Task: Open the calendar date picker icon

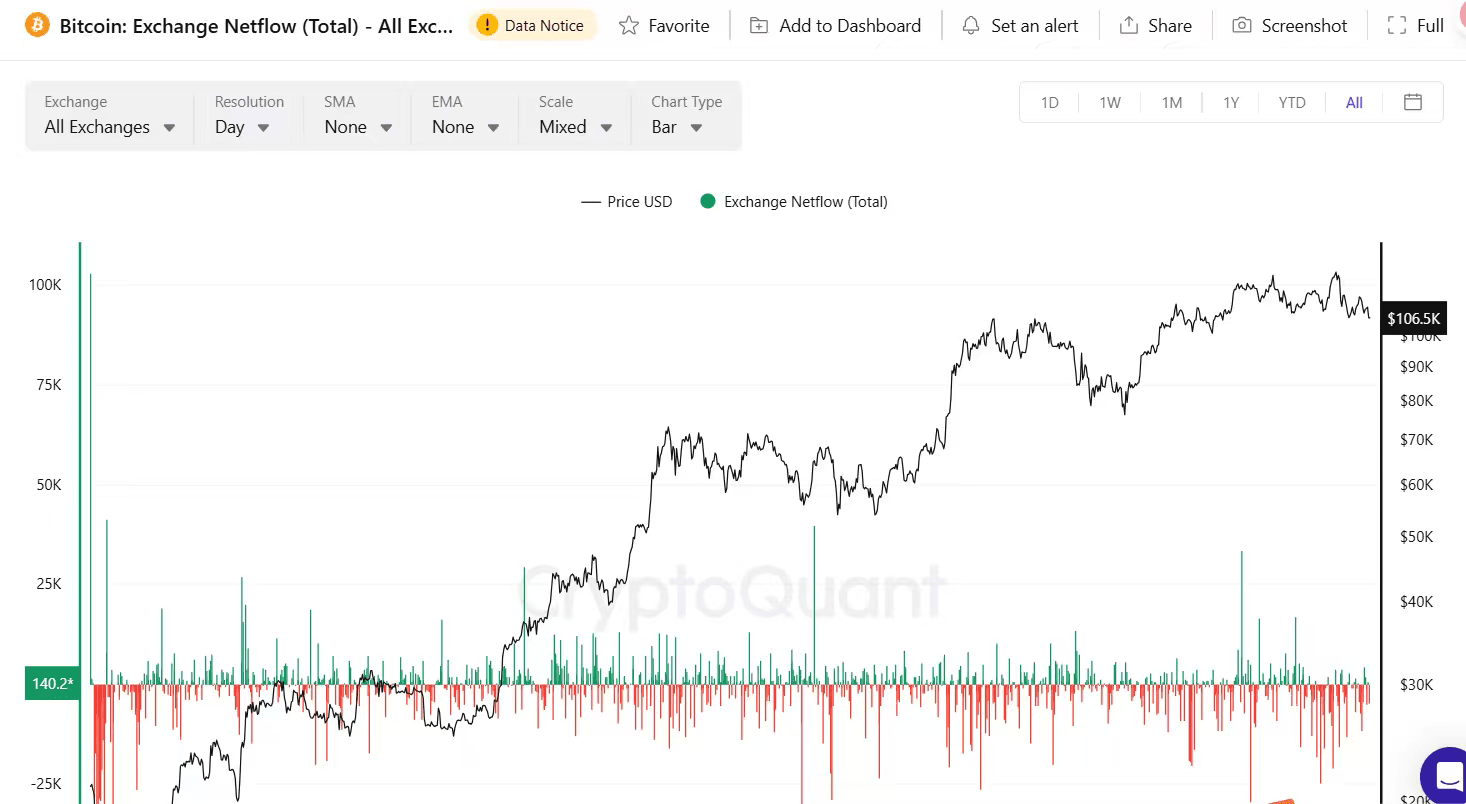Action: point(1412,102)
